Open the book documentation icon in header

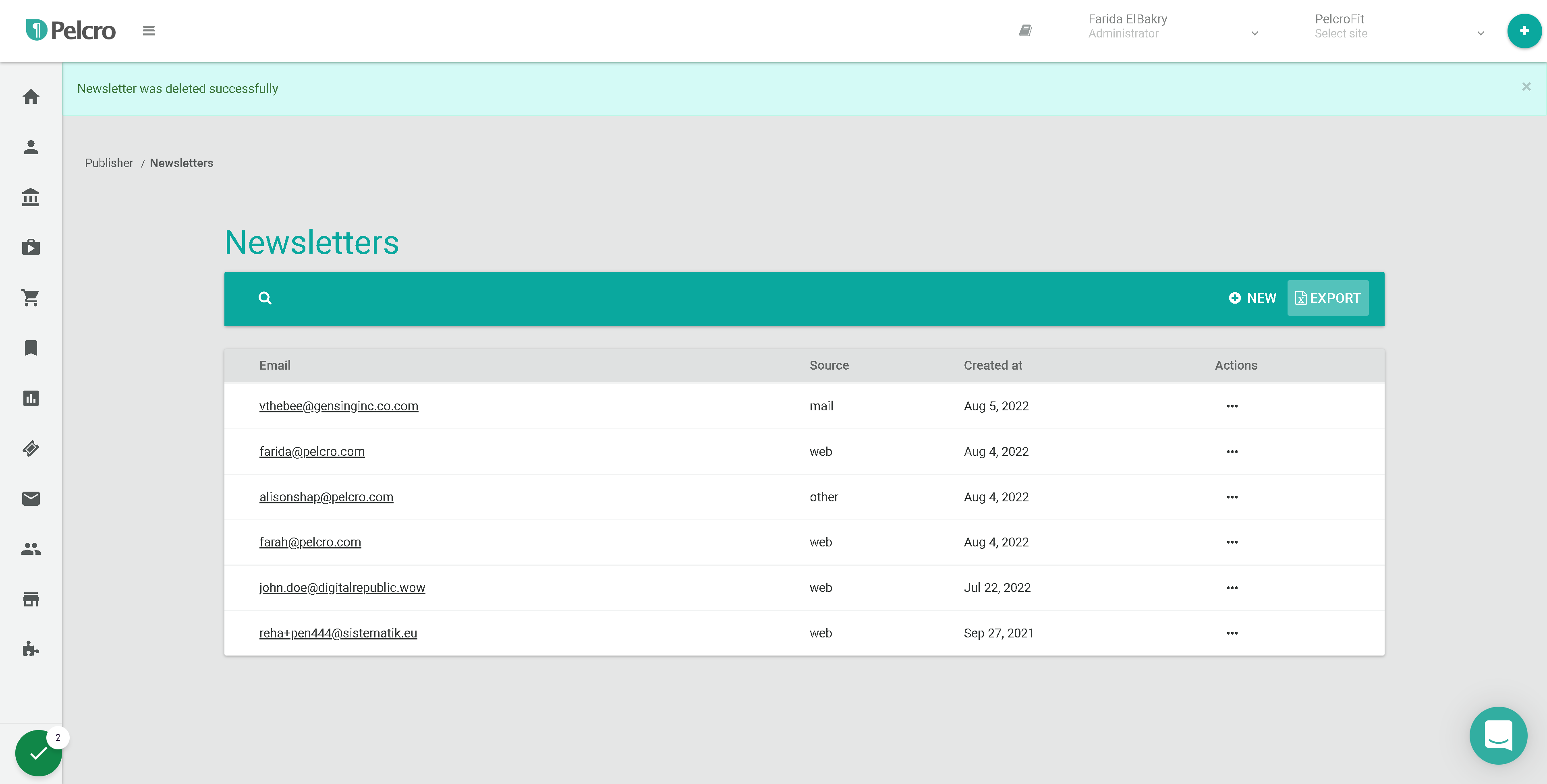1025,31
